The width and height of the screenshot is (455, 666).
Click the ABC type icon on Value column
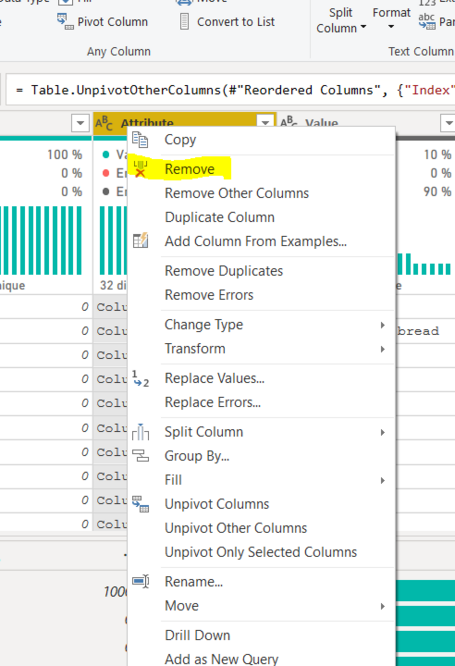[x=289, y=122]
